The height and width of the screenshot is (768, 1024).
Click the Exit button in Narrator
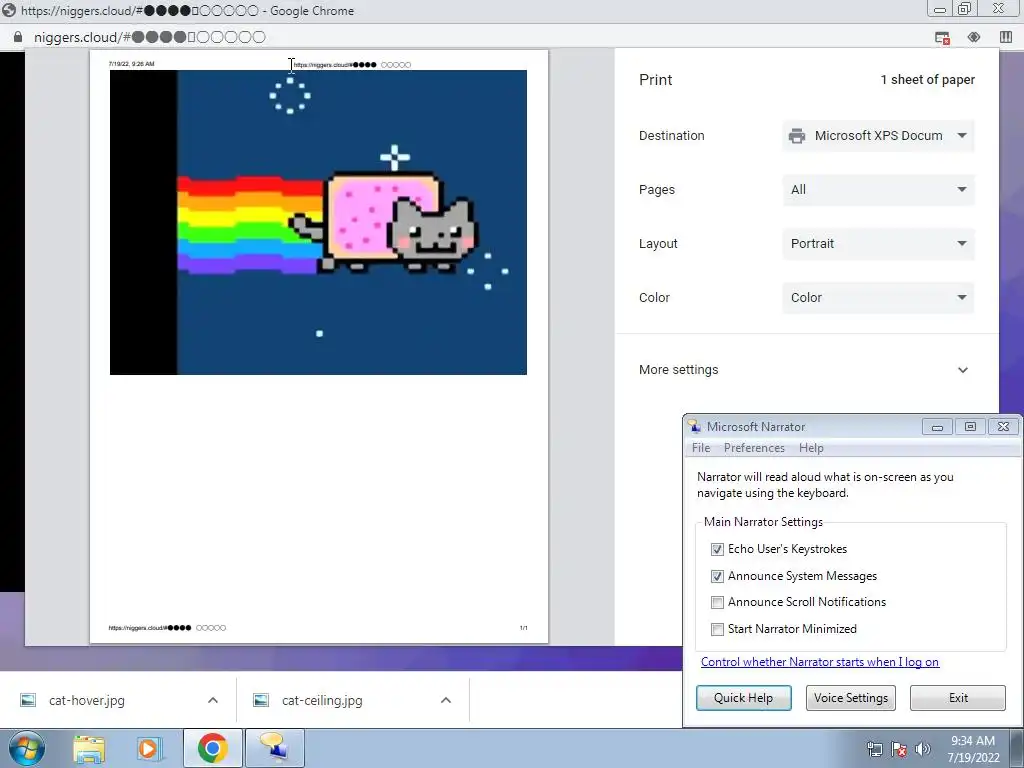[958, 697]
